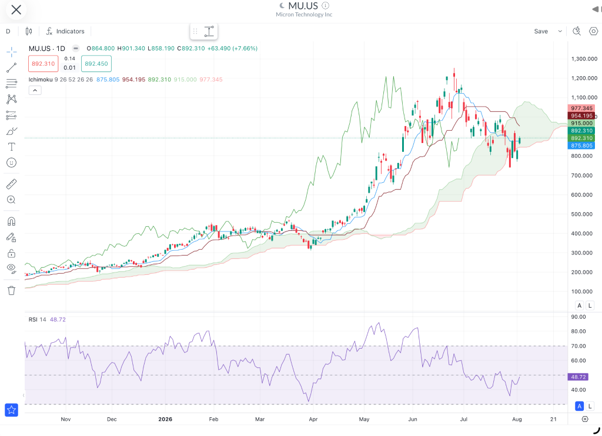Open the forecasting and position tools
602x436 pixels.
pyautogui.click(x=12, y=115)
